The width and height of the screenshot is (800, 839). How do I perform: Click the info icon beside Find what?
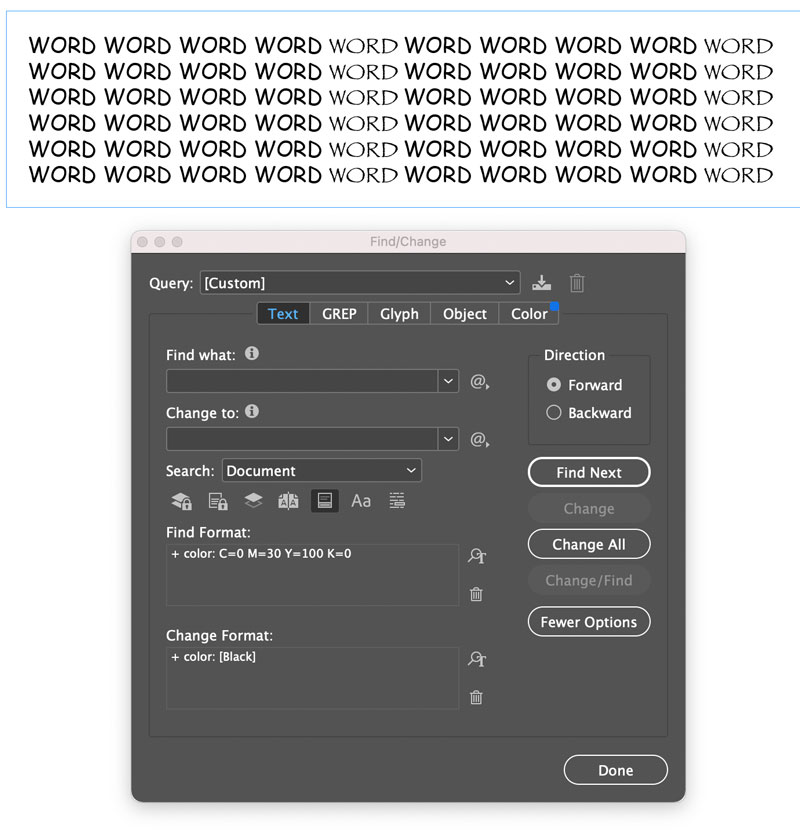(x=252, y=354)
